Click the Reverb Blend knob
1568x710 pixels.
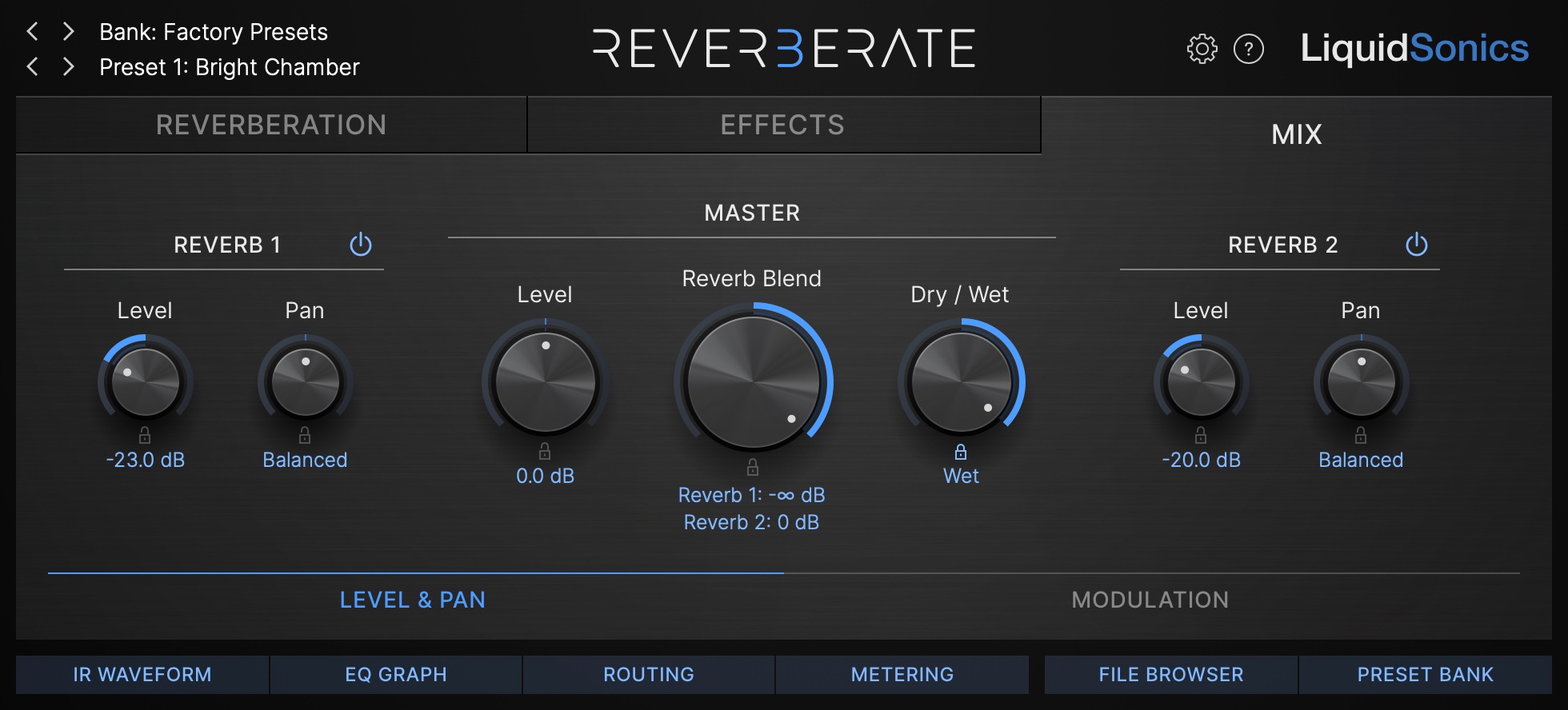click(754, 382)
